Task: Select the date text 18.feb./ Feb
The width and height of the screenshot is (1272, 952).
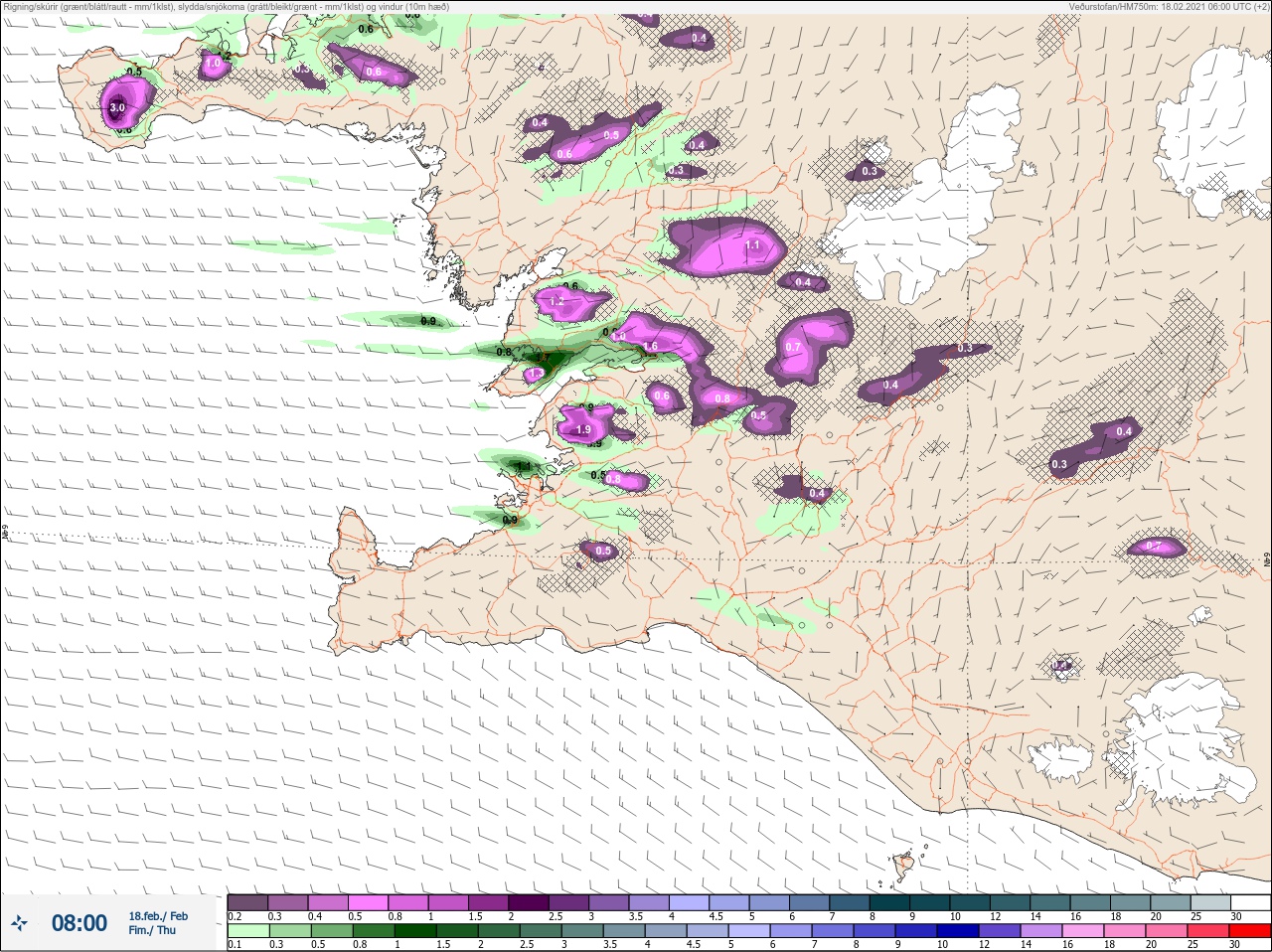Action: [x=158, y=916]
